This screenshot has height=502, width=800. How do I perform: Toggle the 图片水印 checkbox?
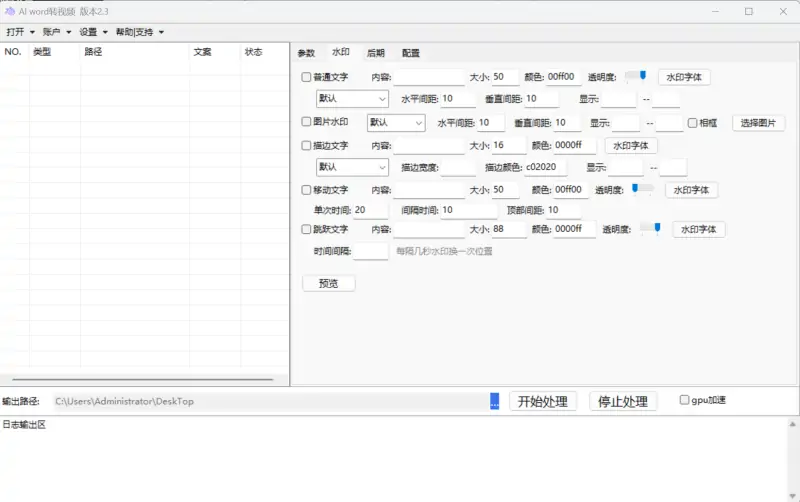307,122
